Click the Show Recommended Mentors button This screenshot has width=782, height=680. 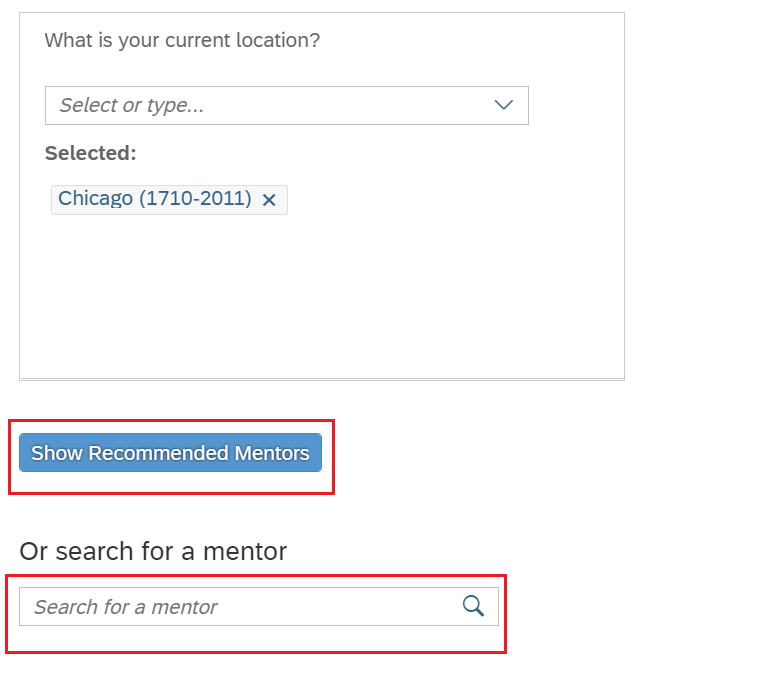pyautogui.click(x=171, y=453)
